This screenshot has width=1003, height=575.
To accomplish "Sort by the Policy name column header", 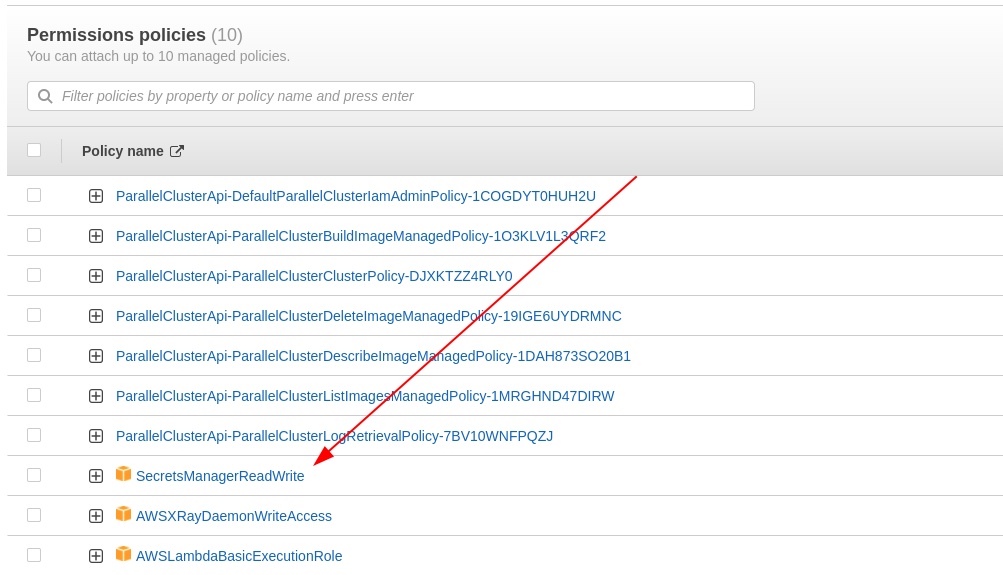I will pos(122,151).
